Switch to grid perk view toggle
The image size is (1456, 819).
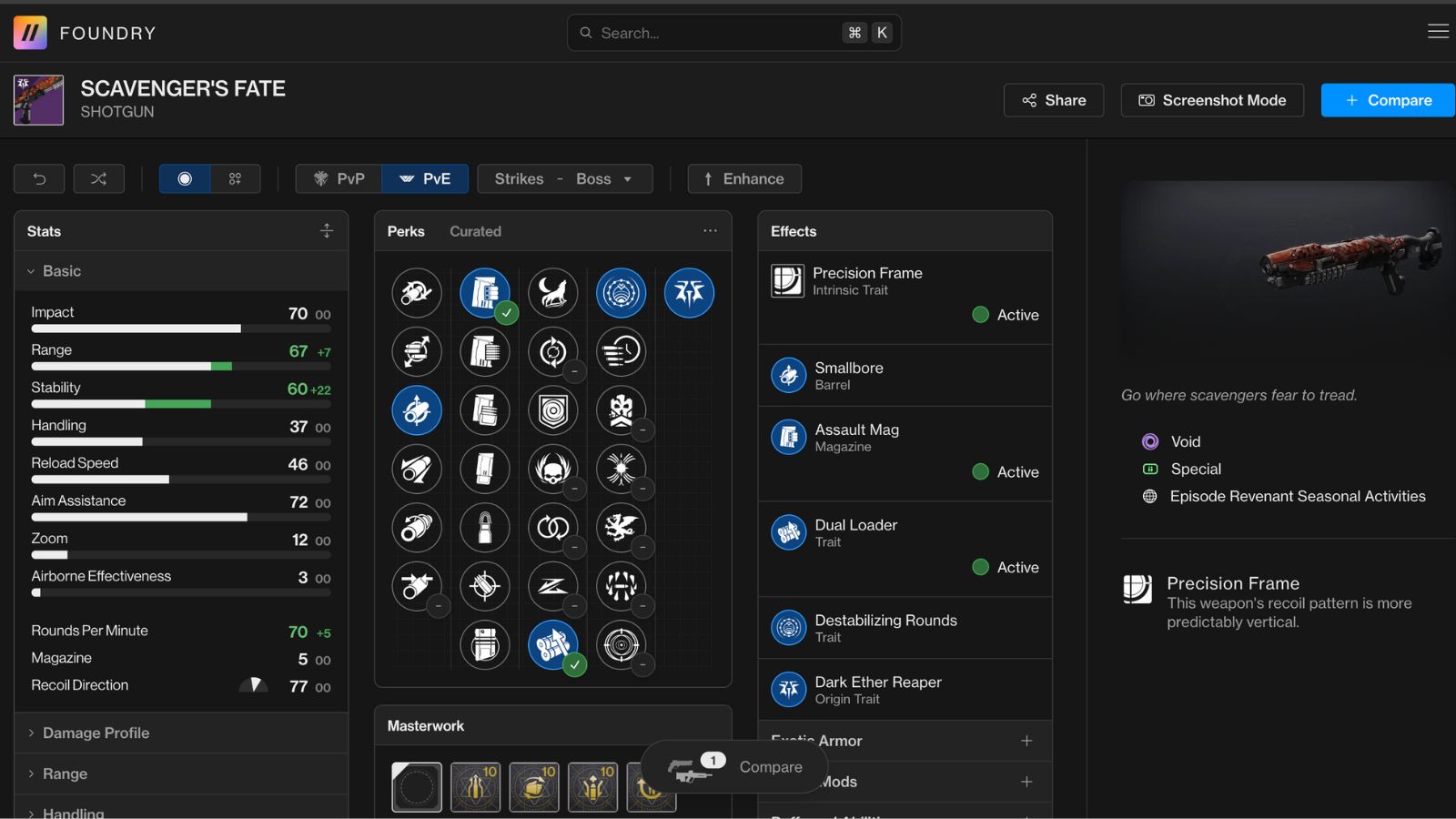pyautogui.click(x=235, y=178)
